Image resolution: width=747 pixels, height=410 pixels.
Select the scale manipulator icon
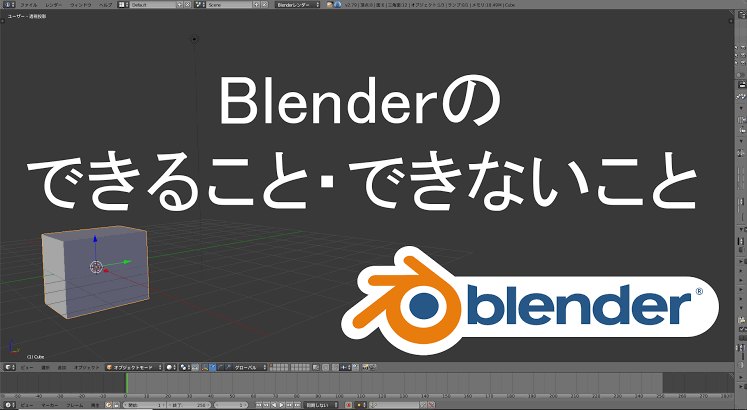pos(228,368)
